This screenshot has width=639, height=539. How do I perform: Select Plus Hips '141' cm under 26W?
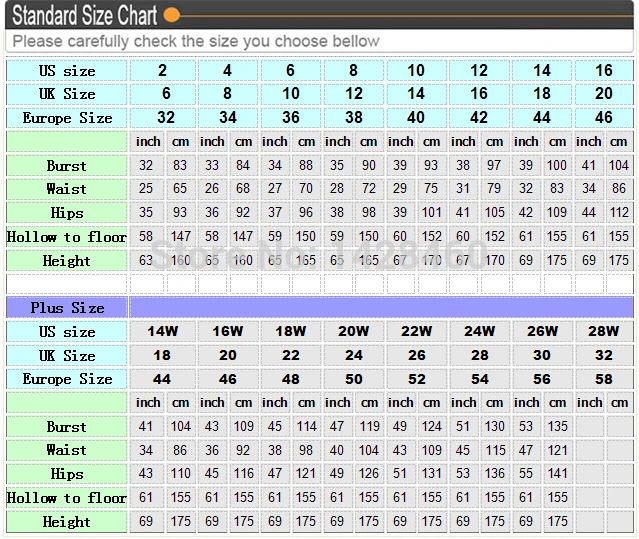click(557, 473)
